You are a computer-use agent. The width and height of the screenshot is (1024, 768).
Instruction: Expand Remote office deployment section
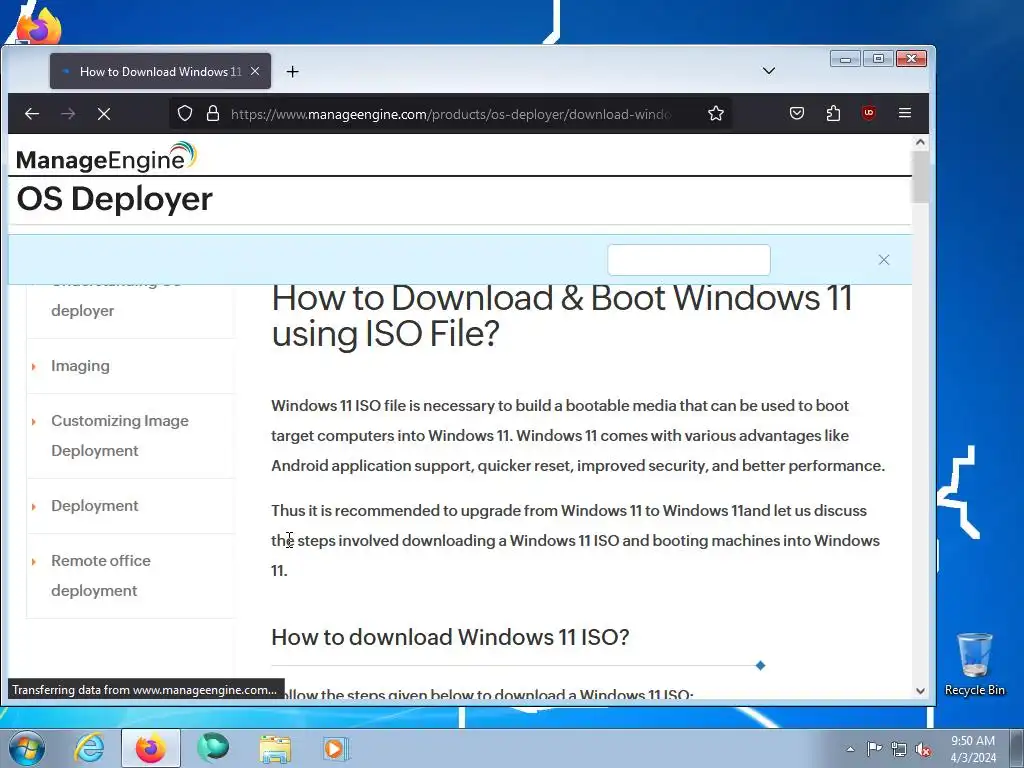pos(34,561)
